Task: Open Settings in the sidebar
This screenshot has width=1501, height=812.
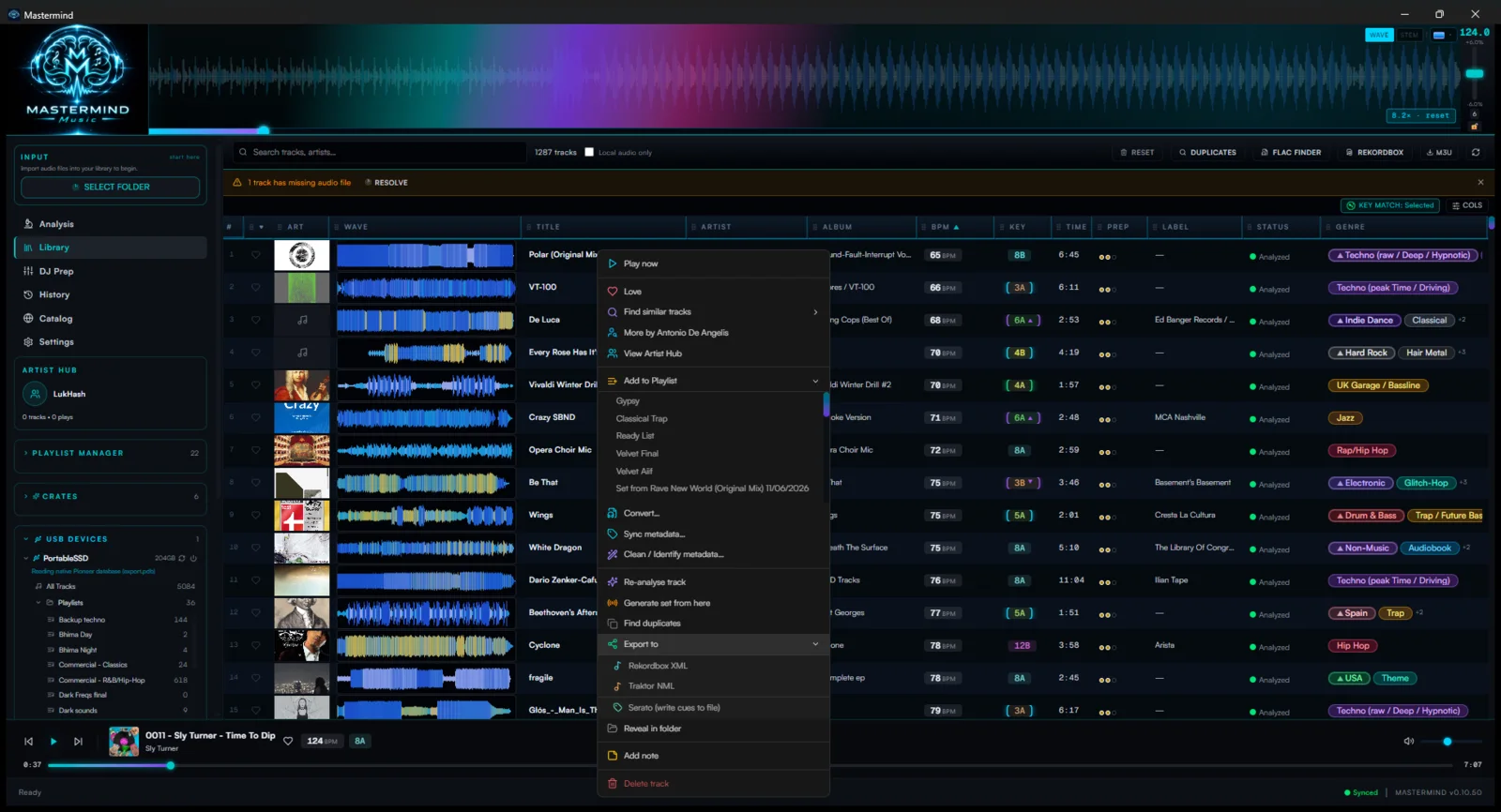Action: [110, 342]
